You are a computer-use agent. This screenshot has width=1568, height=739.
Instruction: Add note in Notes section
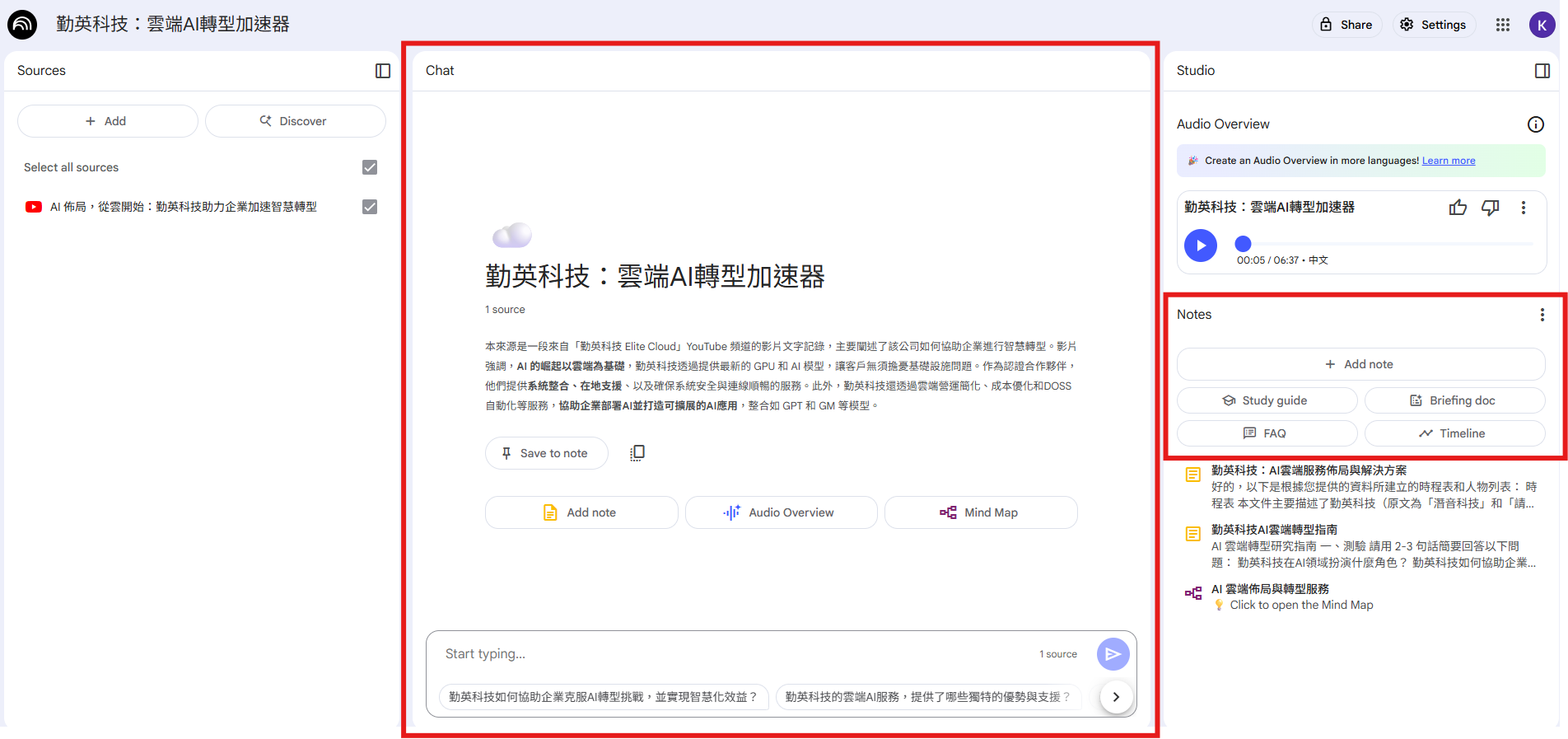click(x=1360, y=364)
